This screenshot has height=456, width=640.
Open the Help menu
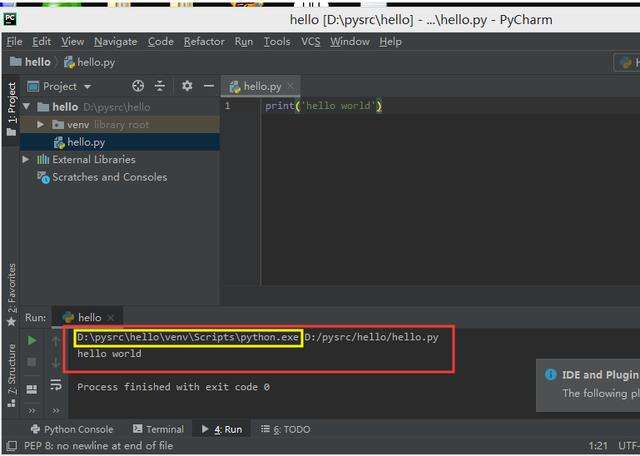pyautogui.click(x=391, y=42)
